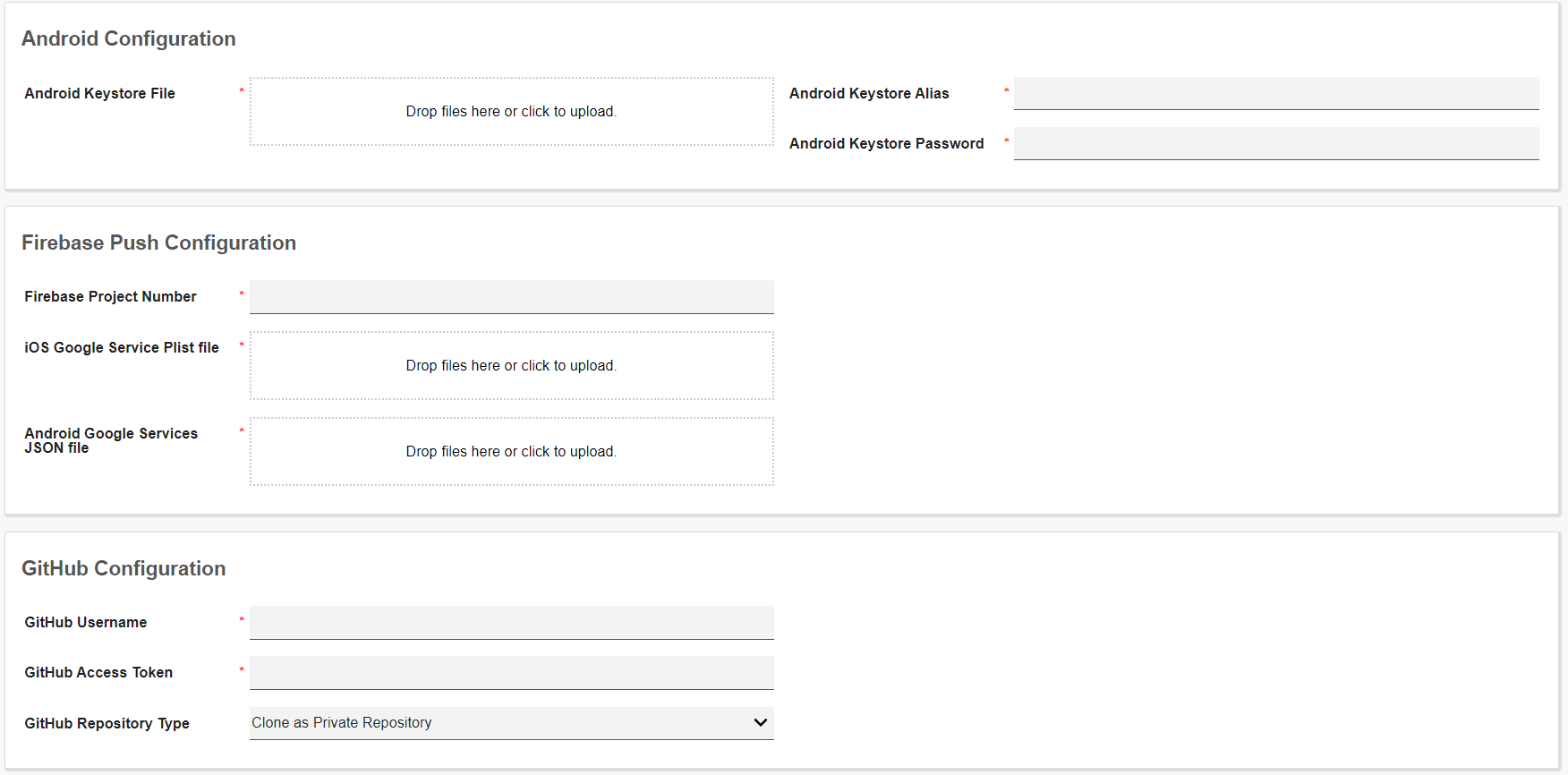Click the GitHub Username label
Screen dimensions: 1568x775
86,622
